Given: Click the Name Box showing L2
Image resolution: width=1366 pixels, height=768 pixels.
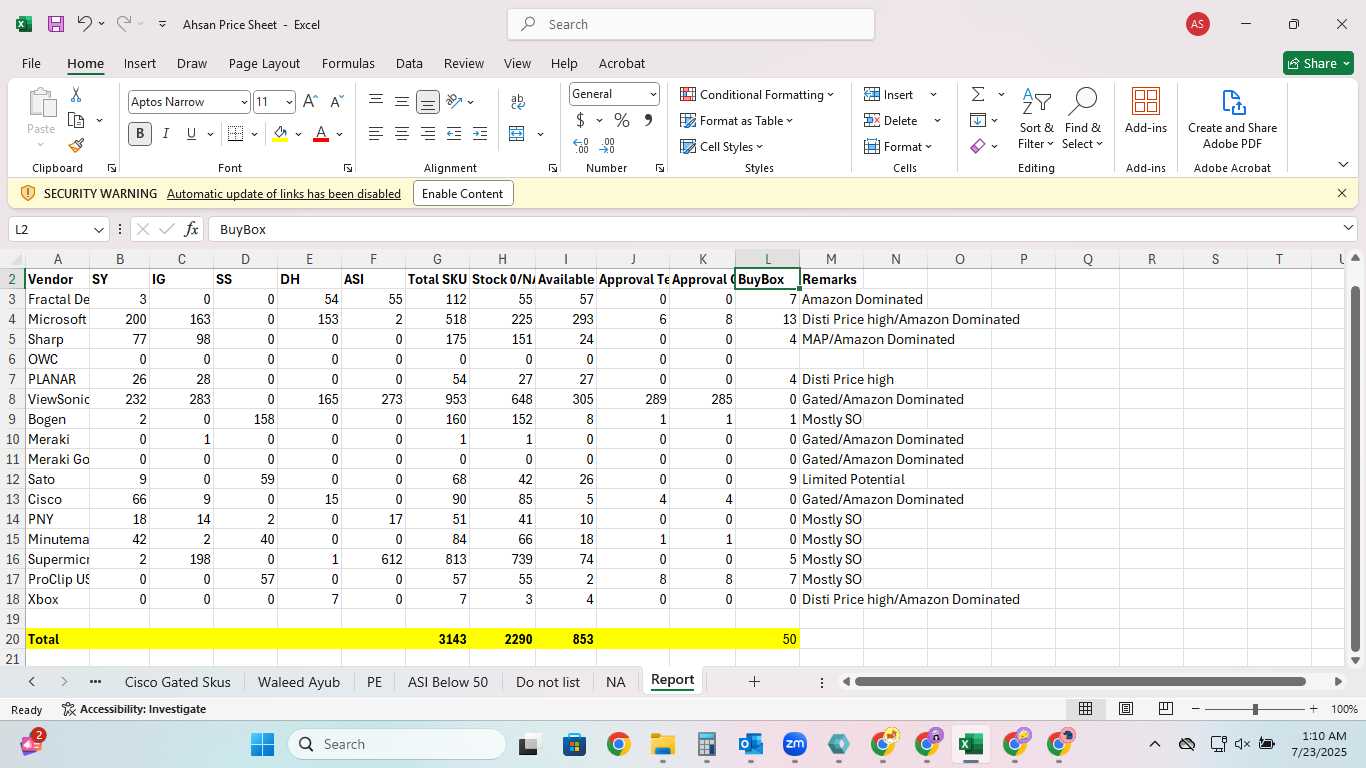Looking at the screenshot, I should [x=59, y=229].
